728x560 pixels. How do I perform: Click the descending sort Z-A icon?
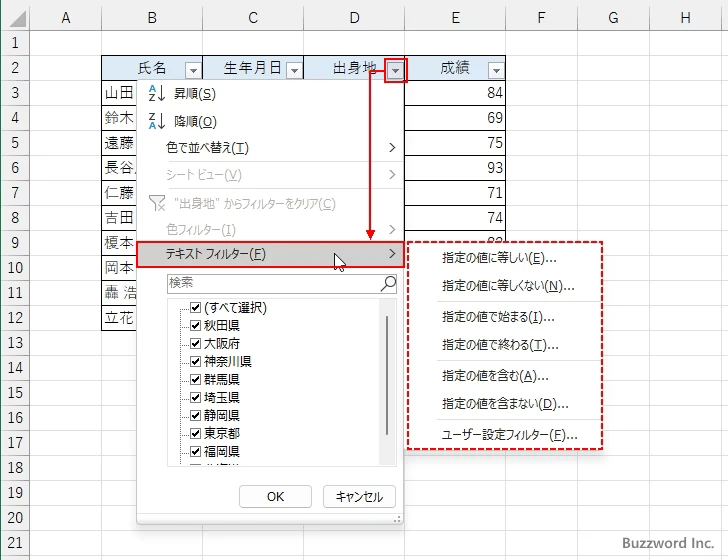pyautogui.click(x=156, y=121)
